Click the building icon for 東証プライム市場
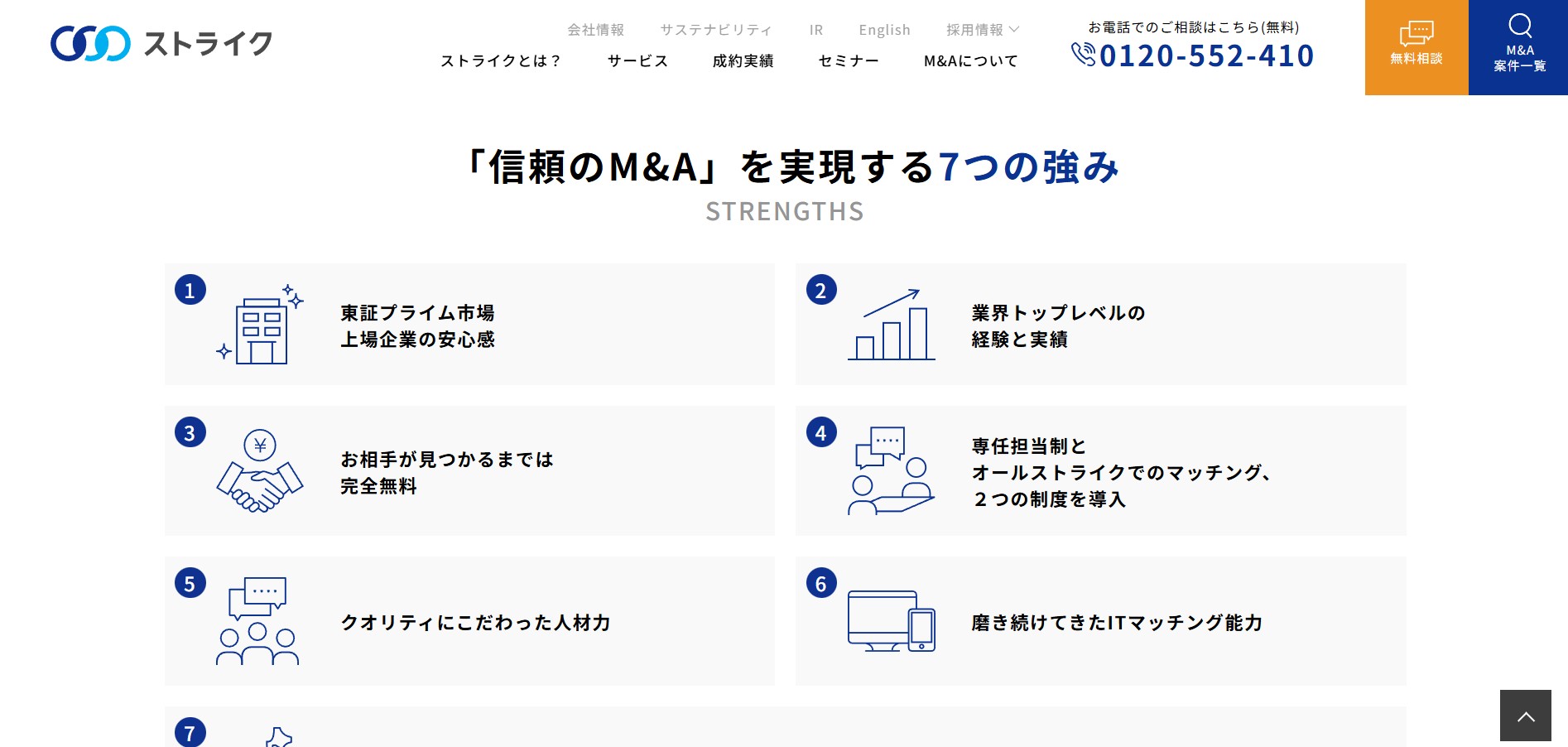This screenshot has width=1568, height=747. (260, 324)
